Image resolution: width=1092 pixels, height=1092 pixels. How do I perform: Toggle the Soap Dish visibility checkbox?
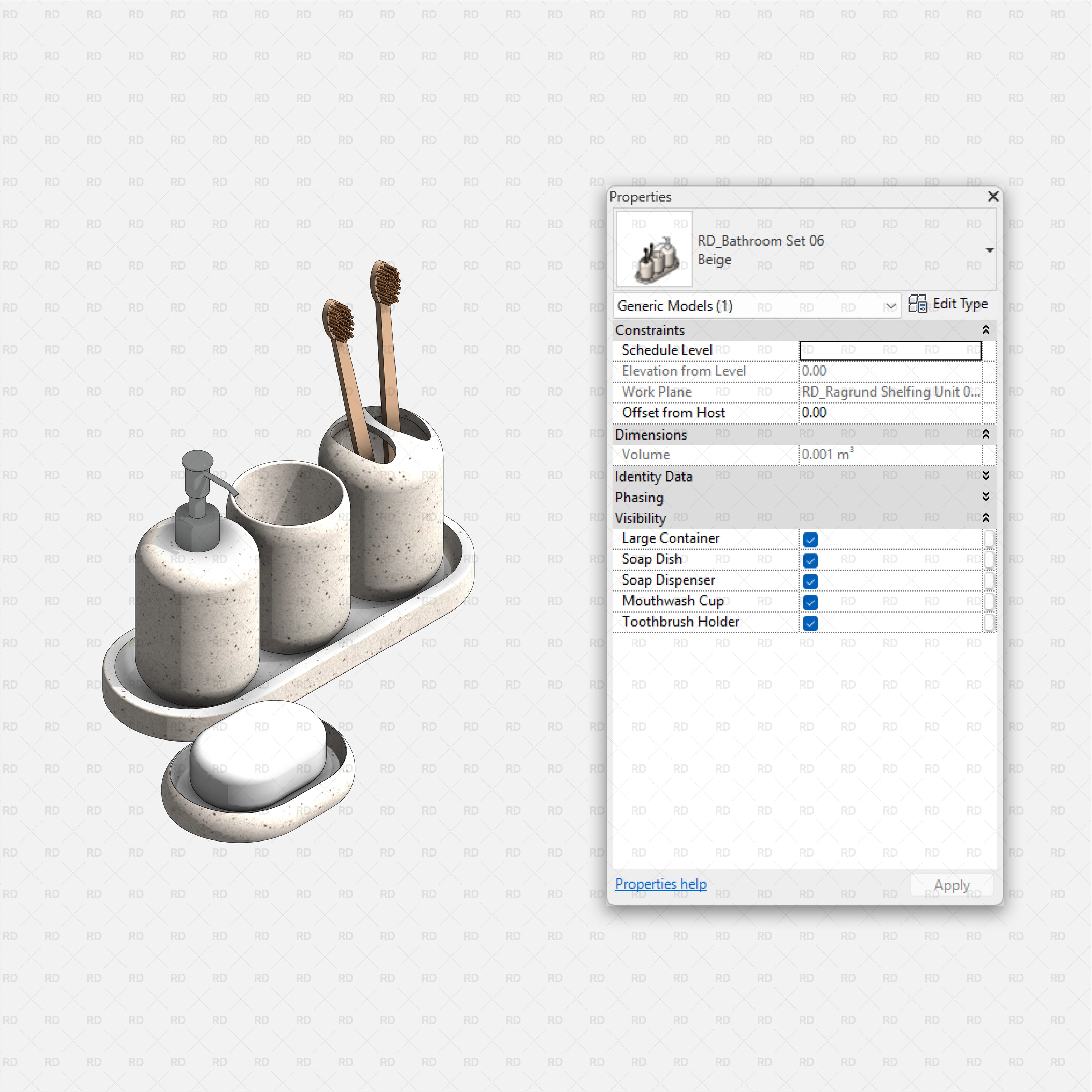810,560
